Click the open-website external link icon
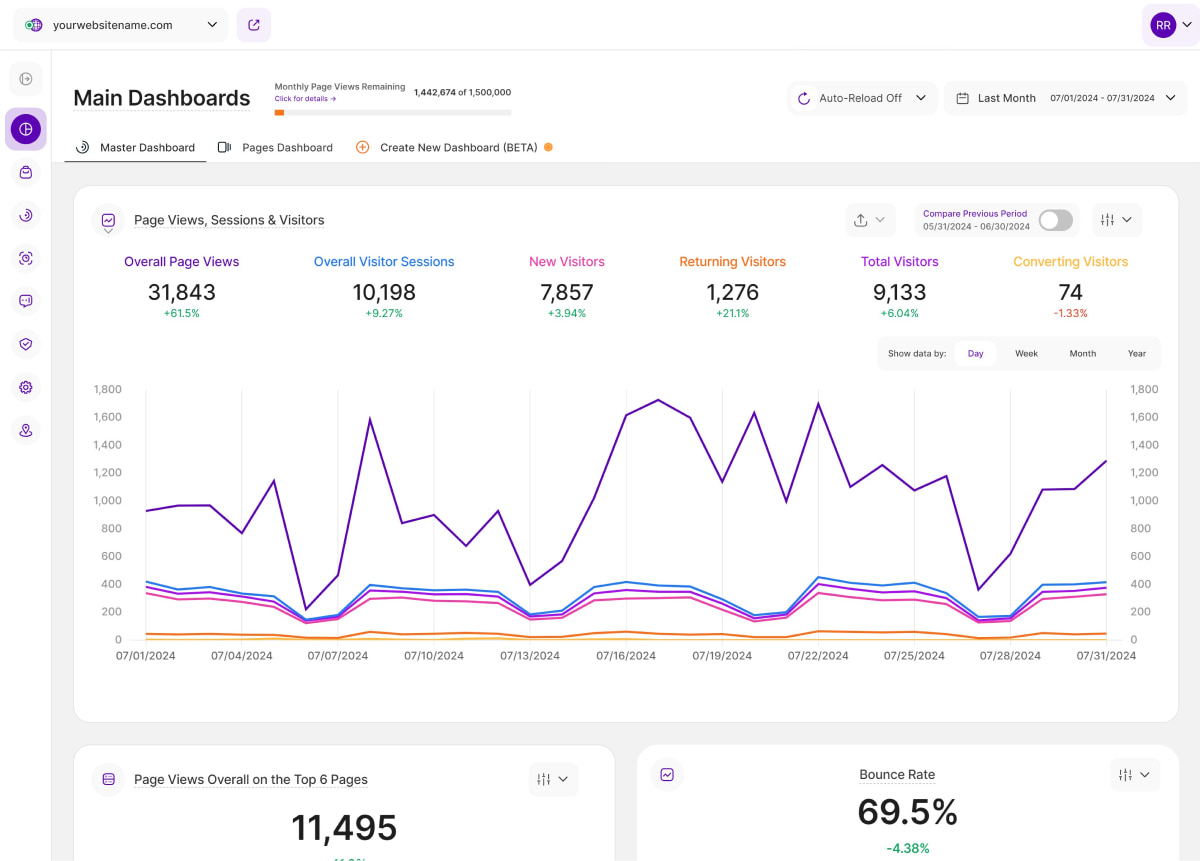The image size is (1200, 861). (x=254, y=25)
